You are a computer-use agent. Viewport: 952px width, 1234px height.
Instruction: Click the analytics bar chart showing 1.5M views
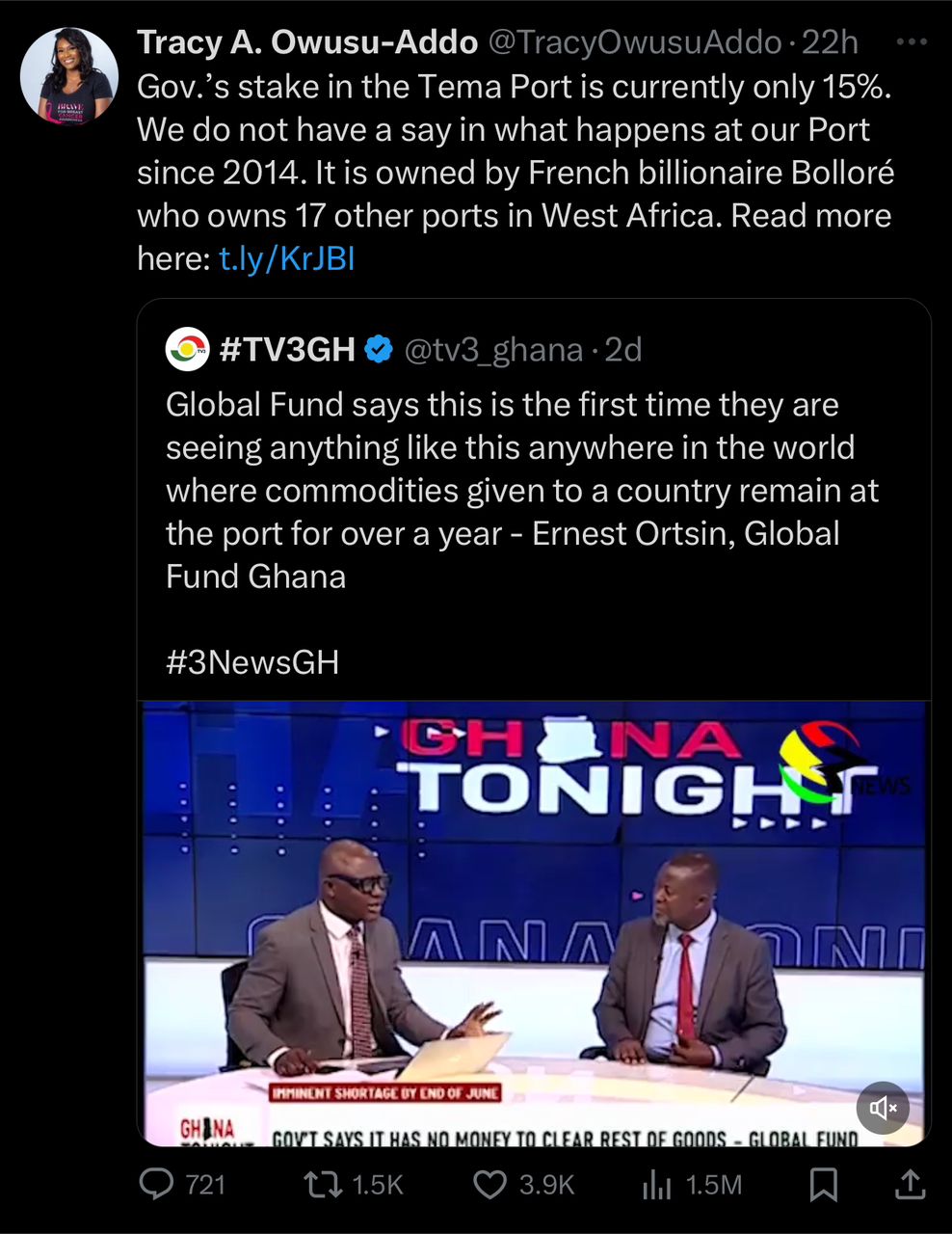click(657, 1184)
